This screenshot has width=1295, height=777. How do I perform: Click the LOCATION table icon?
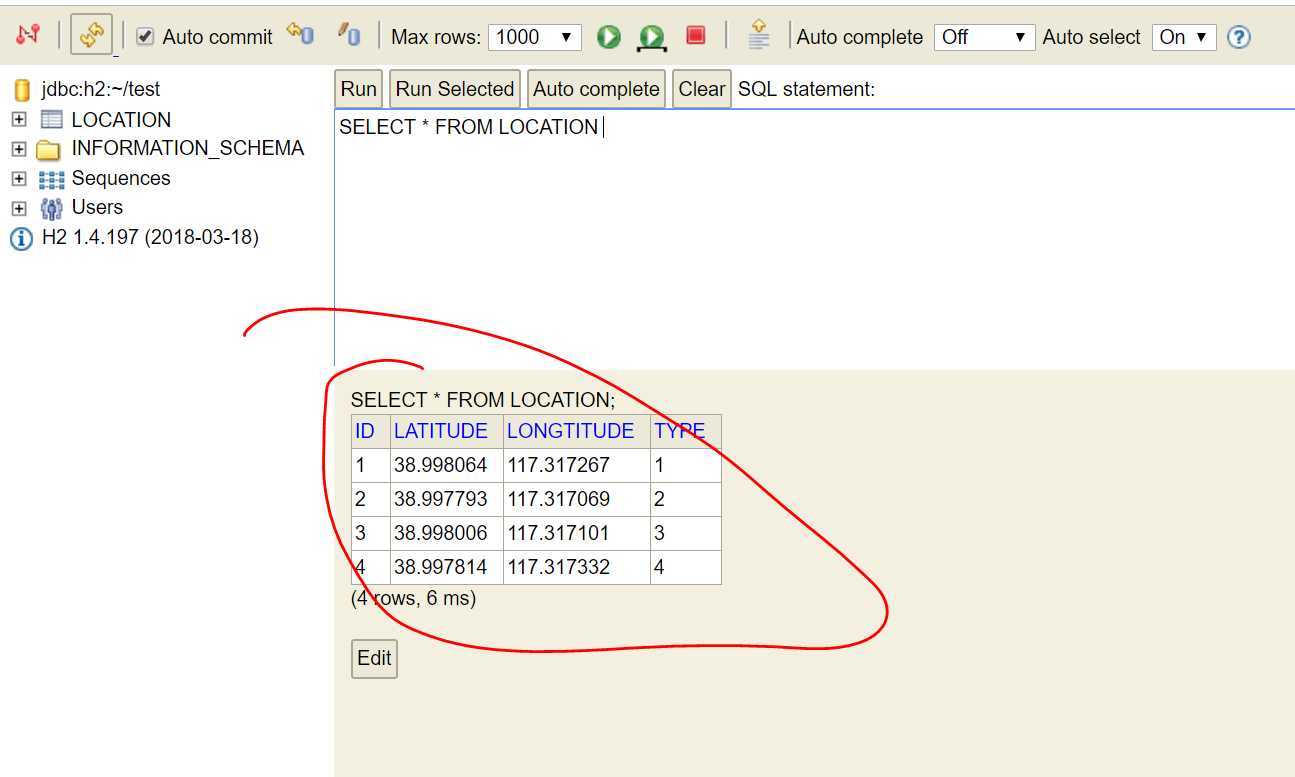51,120
